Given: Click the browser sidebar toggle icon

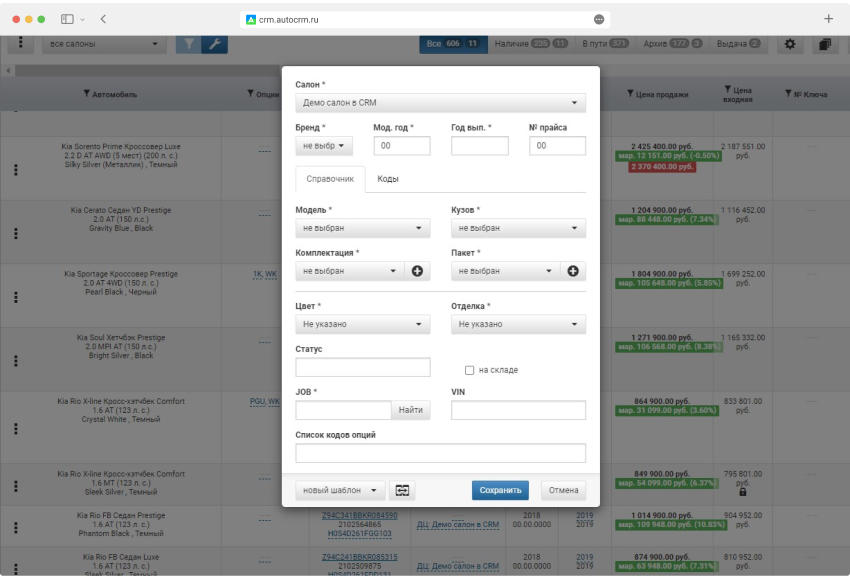Looking at the screenshot, I should click(x=70, y=19).
